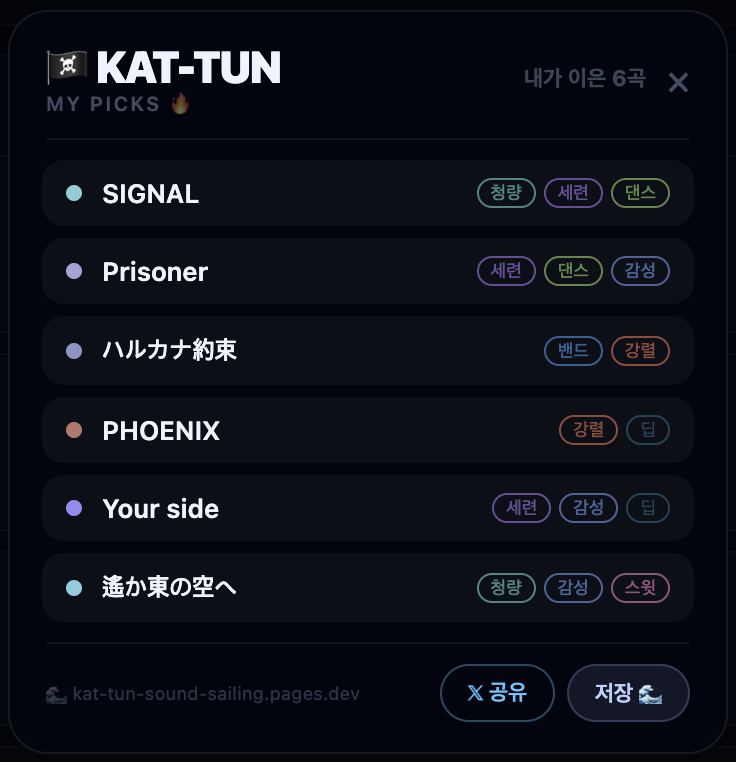Save the picks with 저장 button
736x762 pixels.
pos(628,693)
